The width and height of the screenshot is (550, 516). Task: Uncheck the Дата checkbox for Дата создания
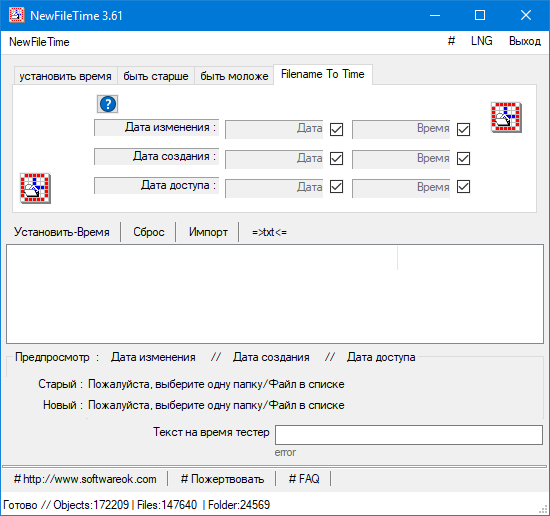tap(336, 159)
